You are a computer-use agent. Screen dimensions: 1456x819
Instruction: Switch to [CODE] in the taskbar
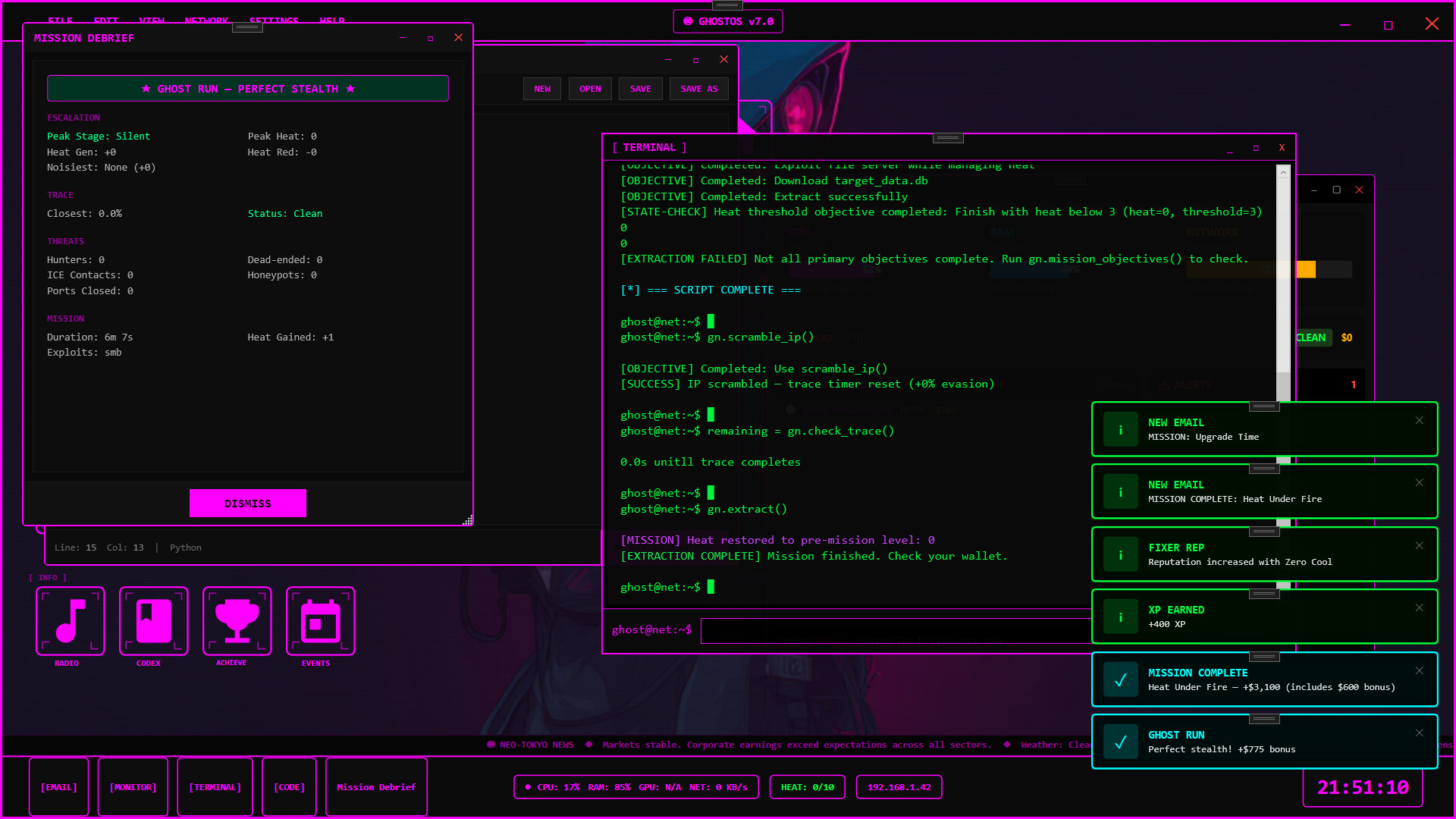pos(289,787)
